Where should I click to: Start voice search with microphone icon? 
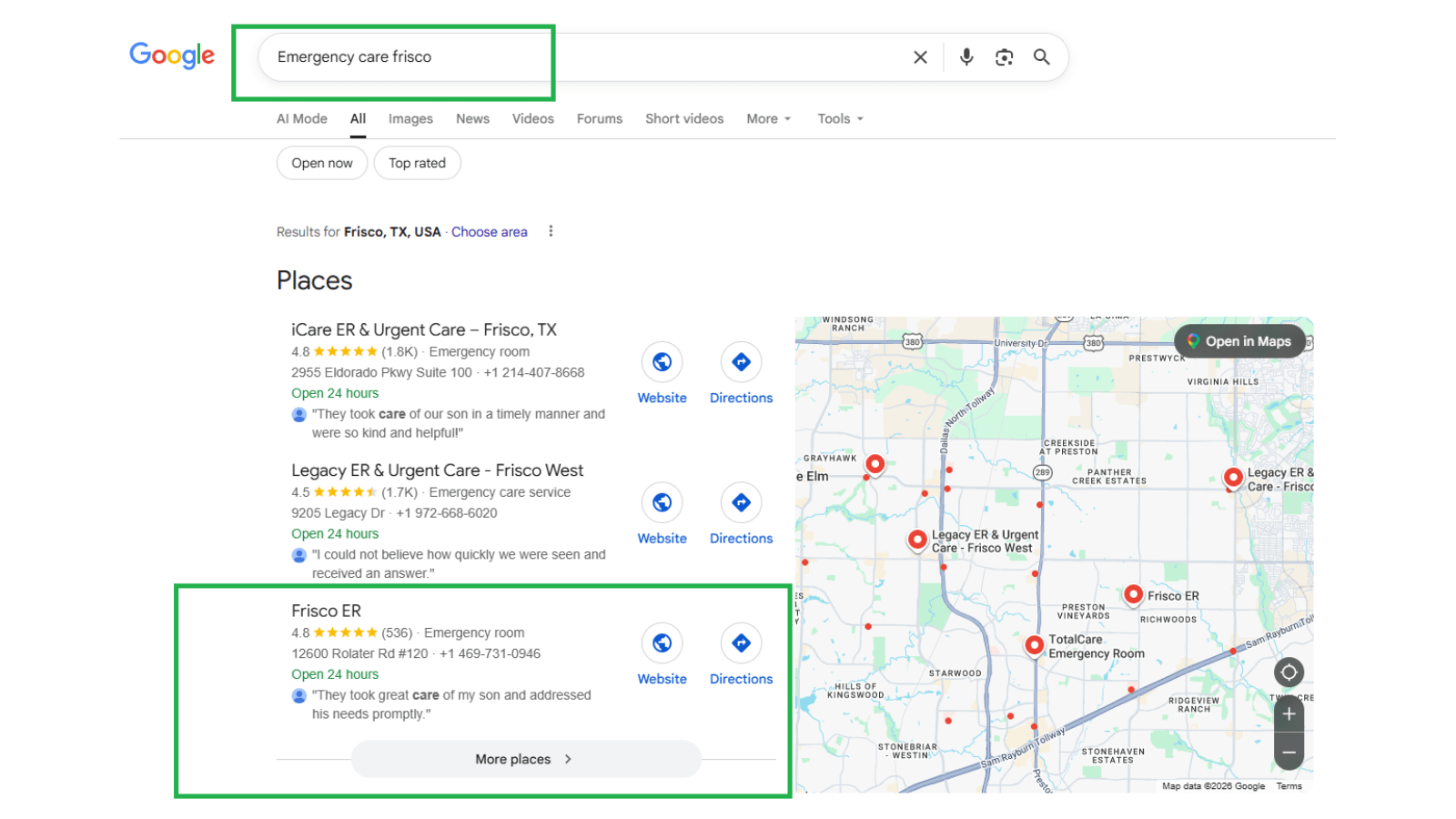pos(966,57)
